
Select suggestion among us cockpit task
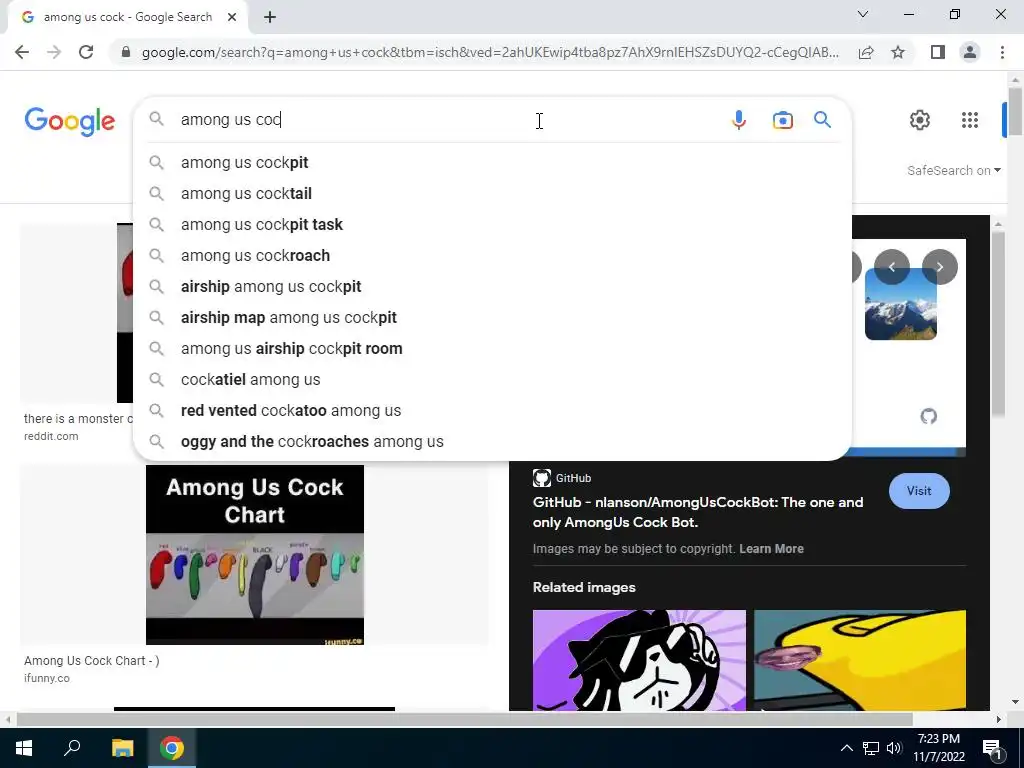tap(492, 225)
